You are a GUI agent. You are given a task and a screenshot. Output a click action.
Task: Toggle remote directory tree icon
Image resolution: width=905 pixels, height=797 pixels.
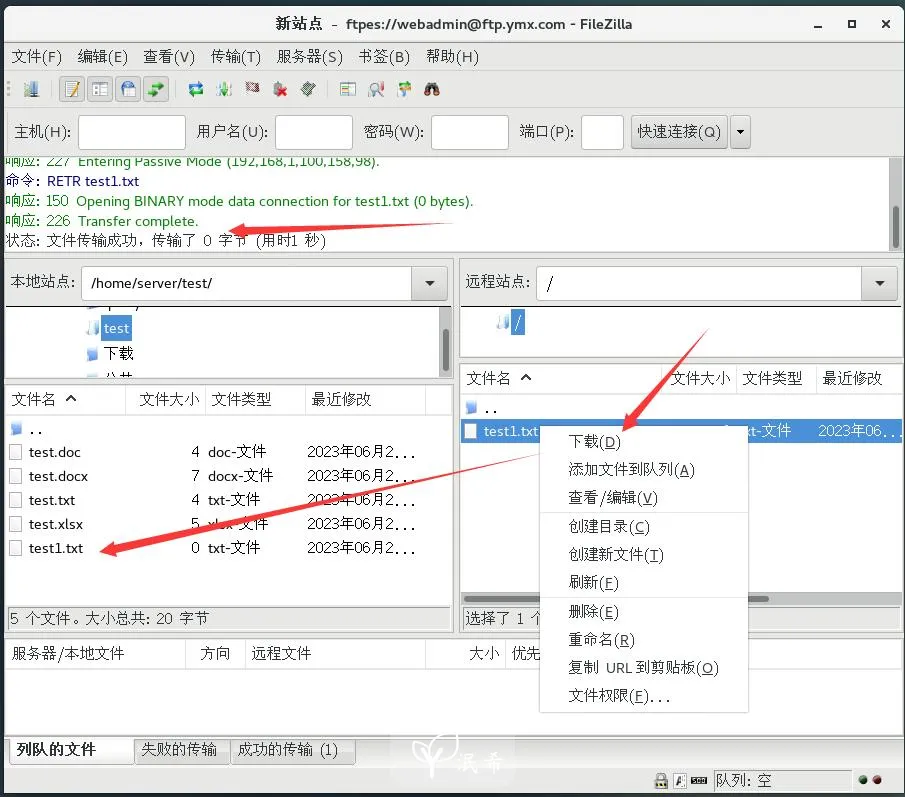coord(128,89)
